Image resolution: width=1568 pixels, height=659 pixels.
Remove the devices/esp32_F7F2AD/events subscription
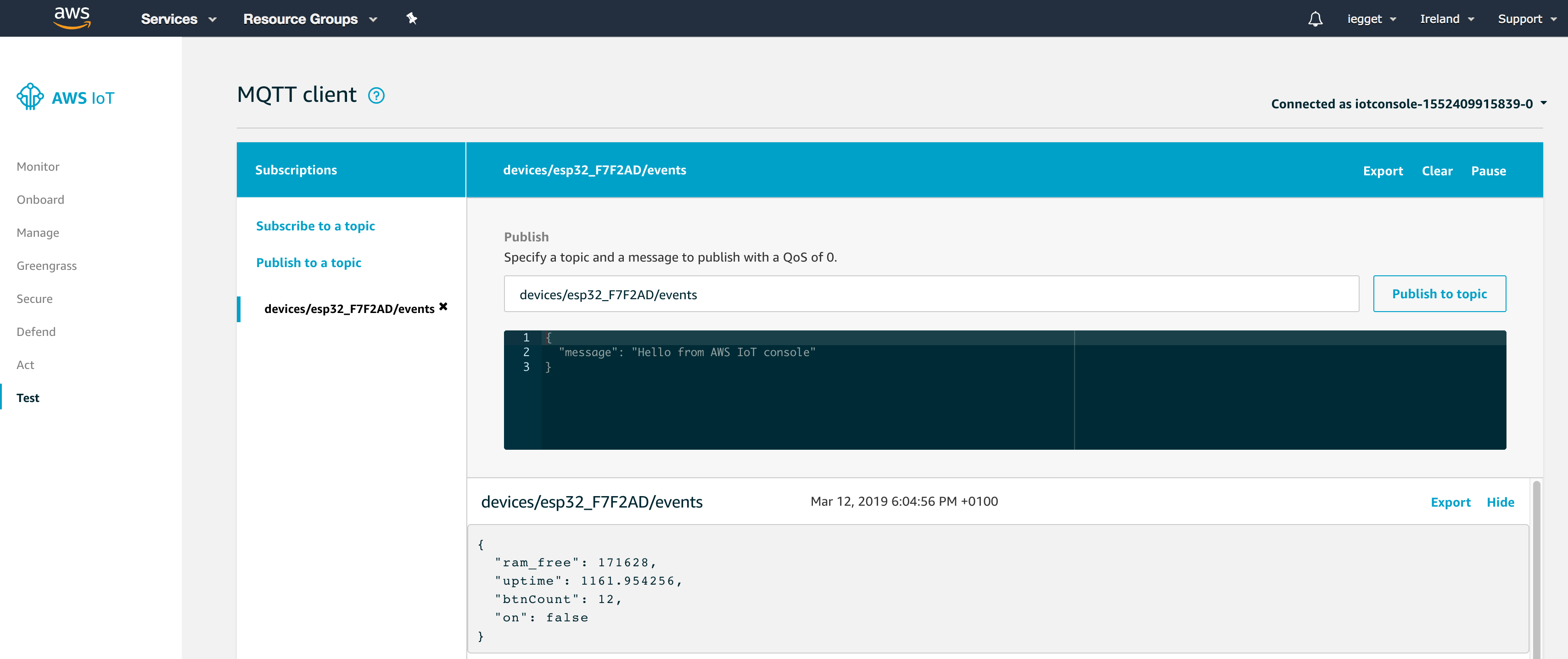pyautogui.click(x=443, y=307)
